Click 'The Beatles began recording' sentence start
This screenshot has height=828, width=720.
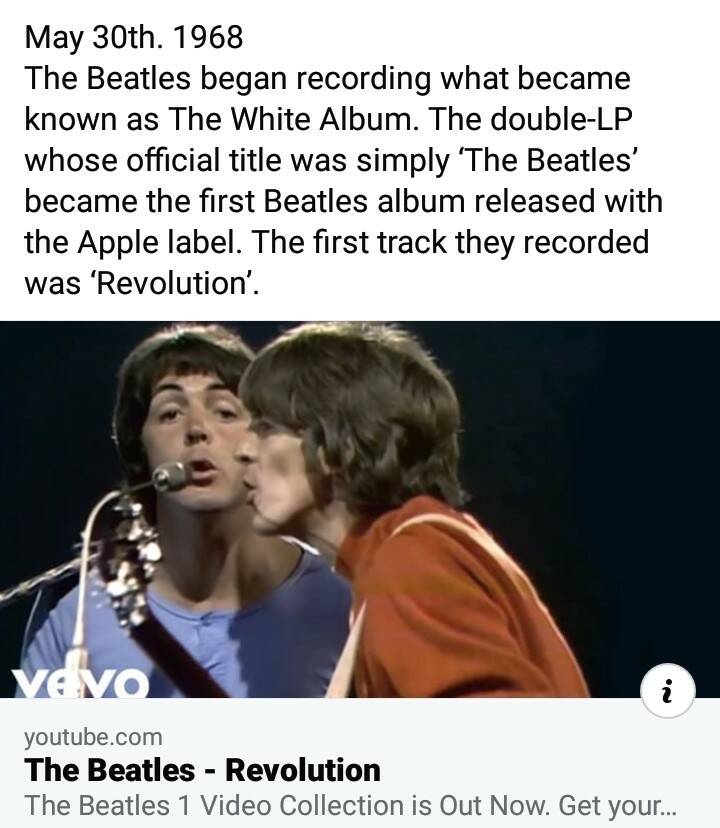click(227, 79)
